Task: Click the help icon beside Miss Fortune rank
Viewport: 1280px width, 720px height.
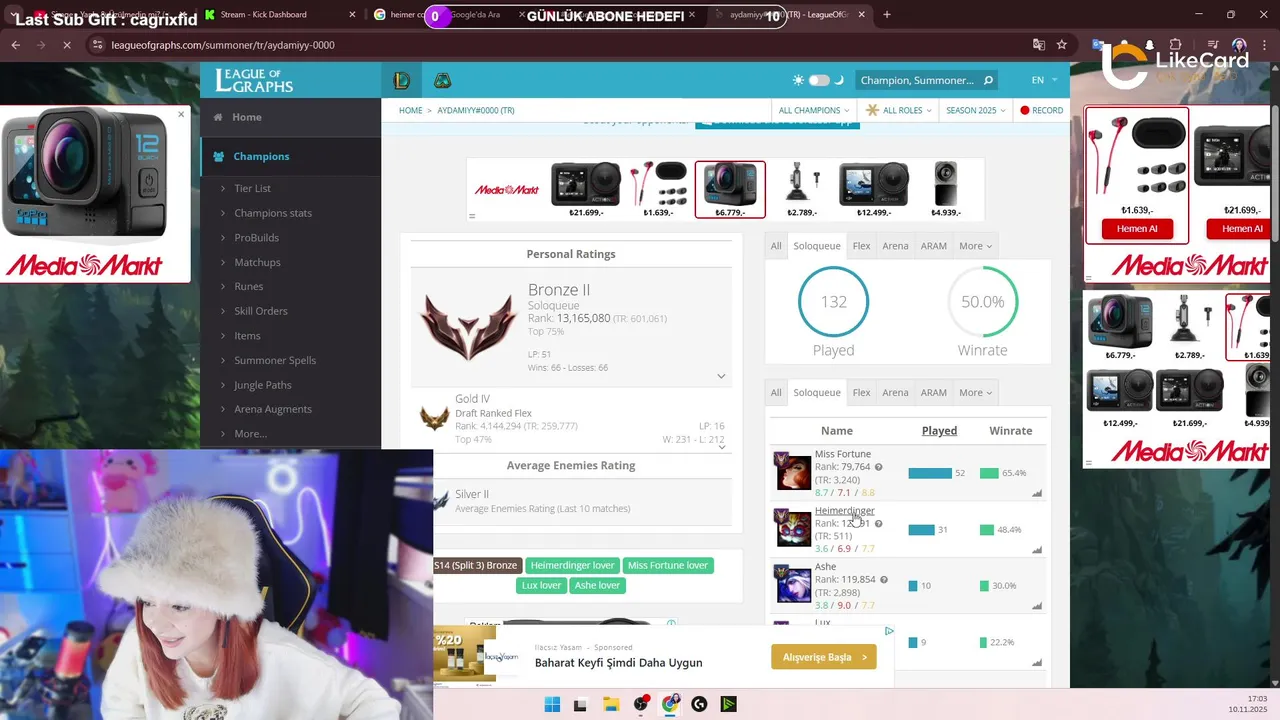Action: (878, 467)
